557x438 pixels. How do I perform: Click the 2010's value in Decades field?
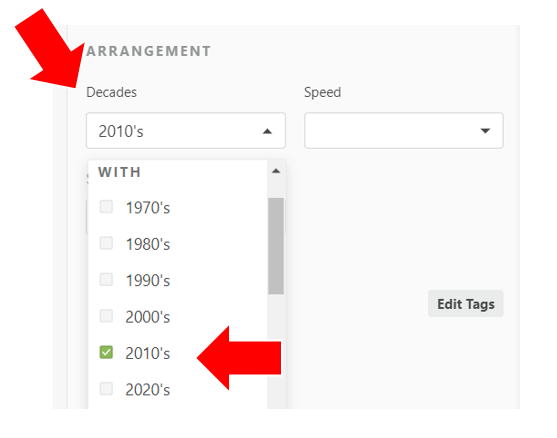coord(121,131)
